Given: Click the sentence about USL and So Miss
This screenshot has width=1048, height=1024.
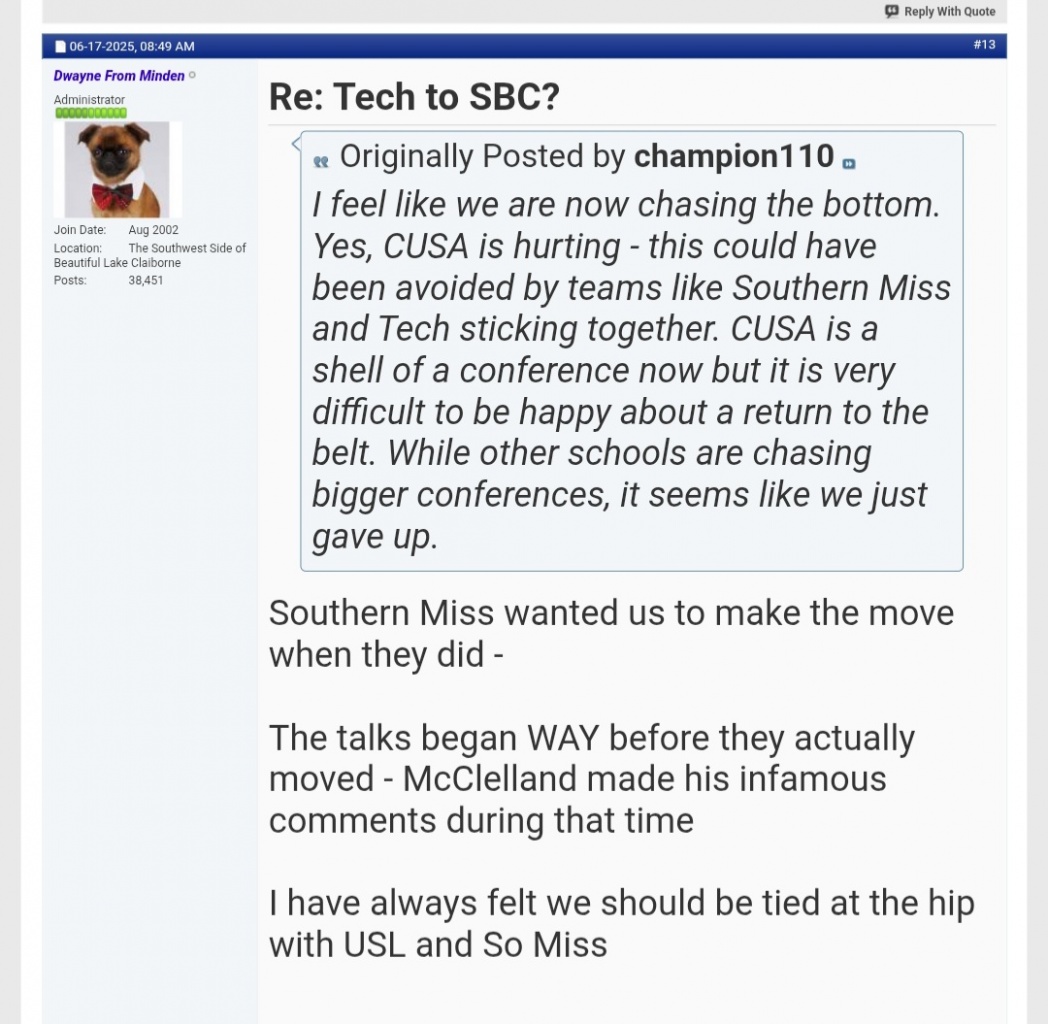Looking at the screenshot, I should tap(620, 924).
